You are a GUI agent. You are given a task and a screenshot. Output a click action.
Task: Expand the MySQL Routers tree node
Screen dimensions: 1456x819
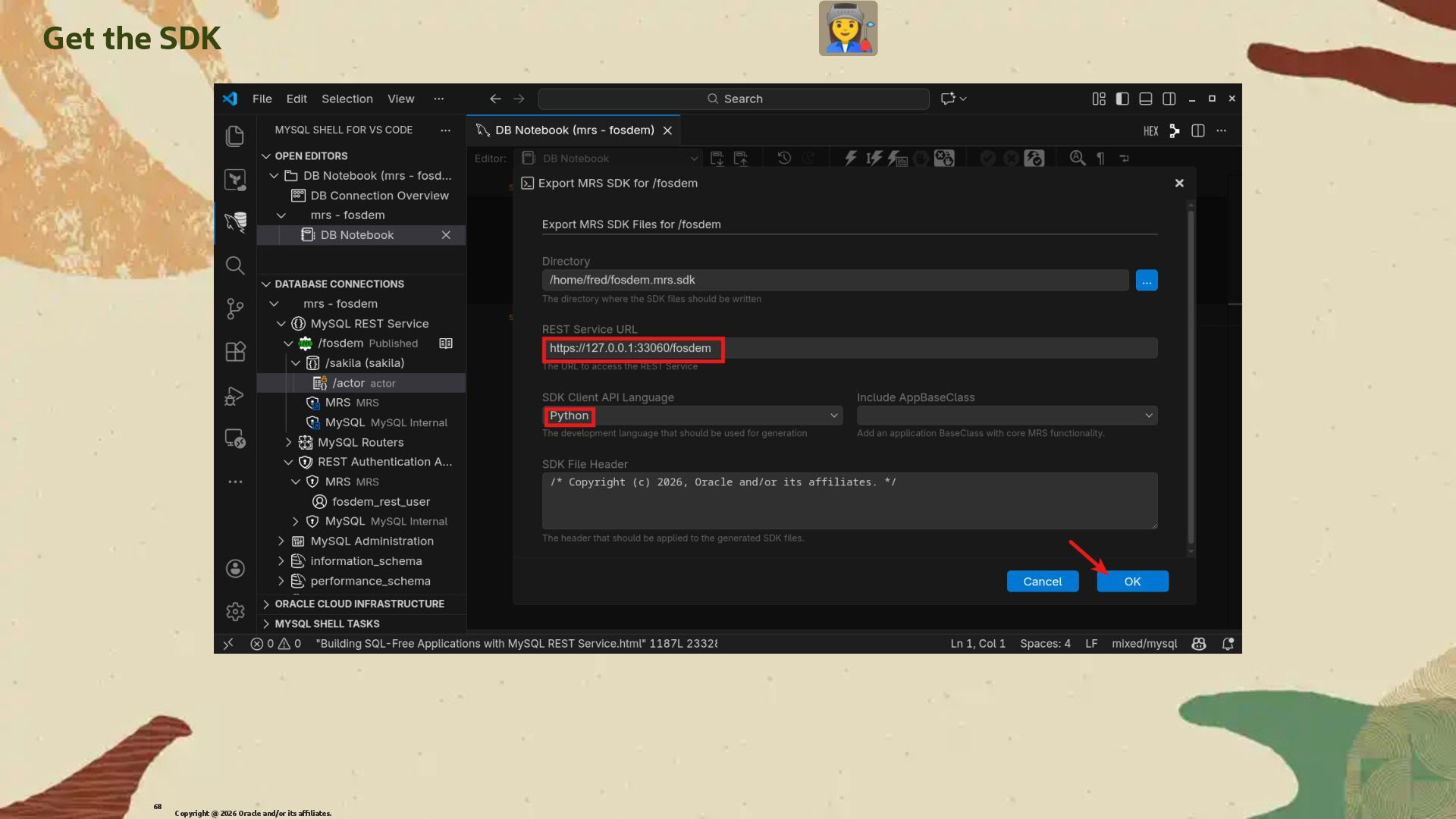(x=289, y=442)
